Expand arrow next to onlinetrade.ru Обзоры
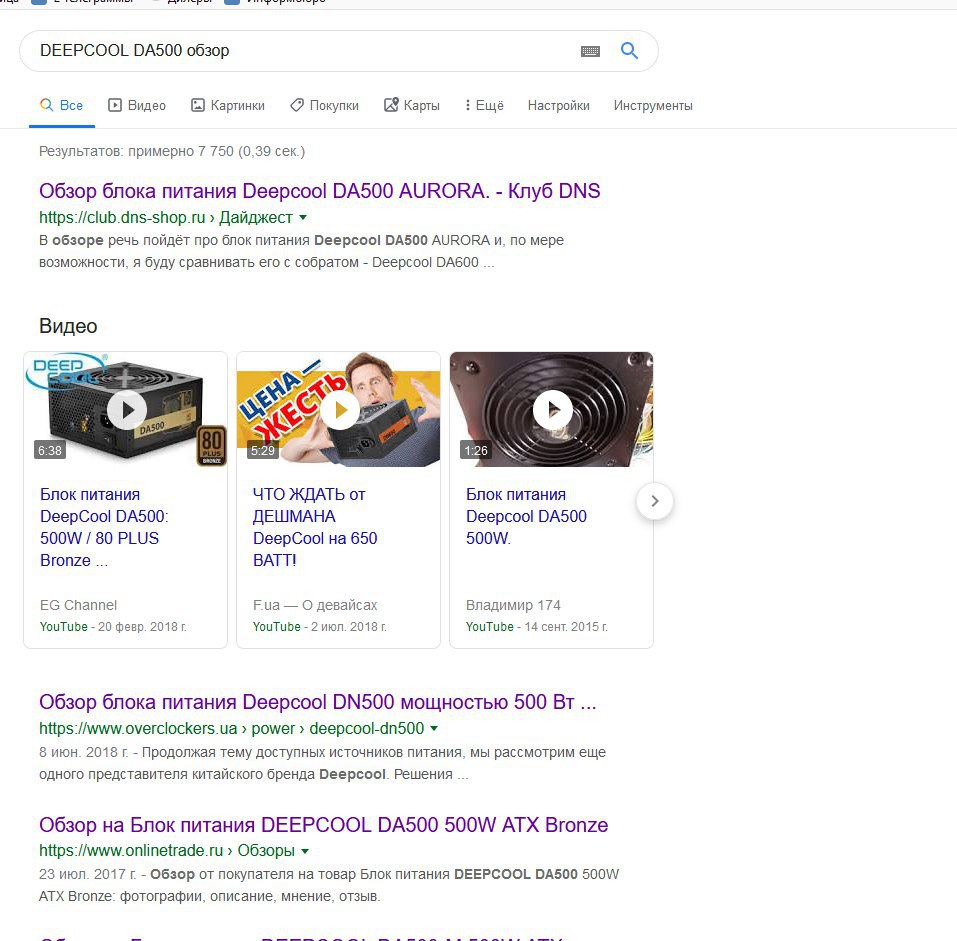This screenshot has width=957, height=941. pos(305,851)
